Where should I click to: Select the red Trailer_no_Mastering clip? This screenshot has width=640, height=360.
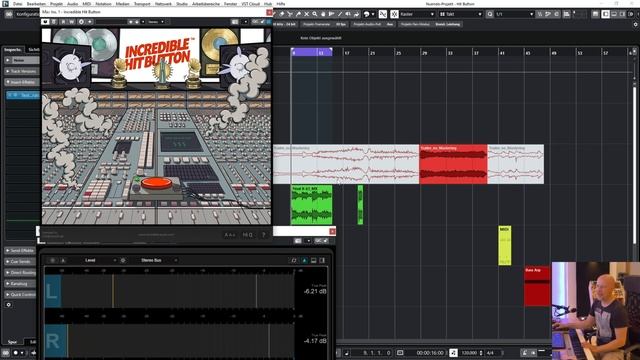click(x=453, y=164)
